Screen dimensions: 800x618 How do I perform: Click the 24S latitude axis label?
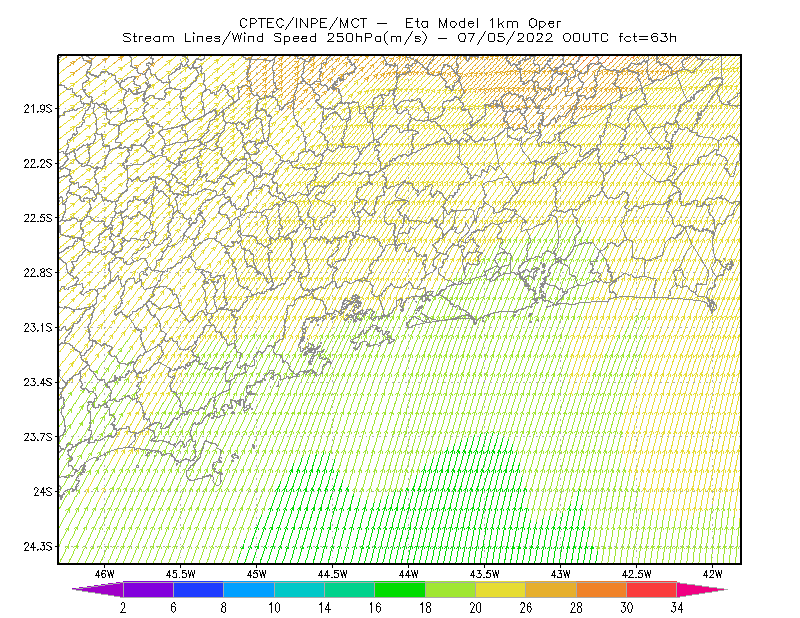pos(43,492)
